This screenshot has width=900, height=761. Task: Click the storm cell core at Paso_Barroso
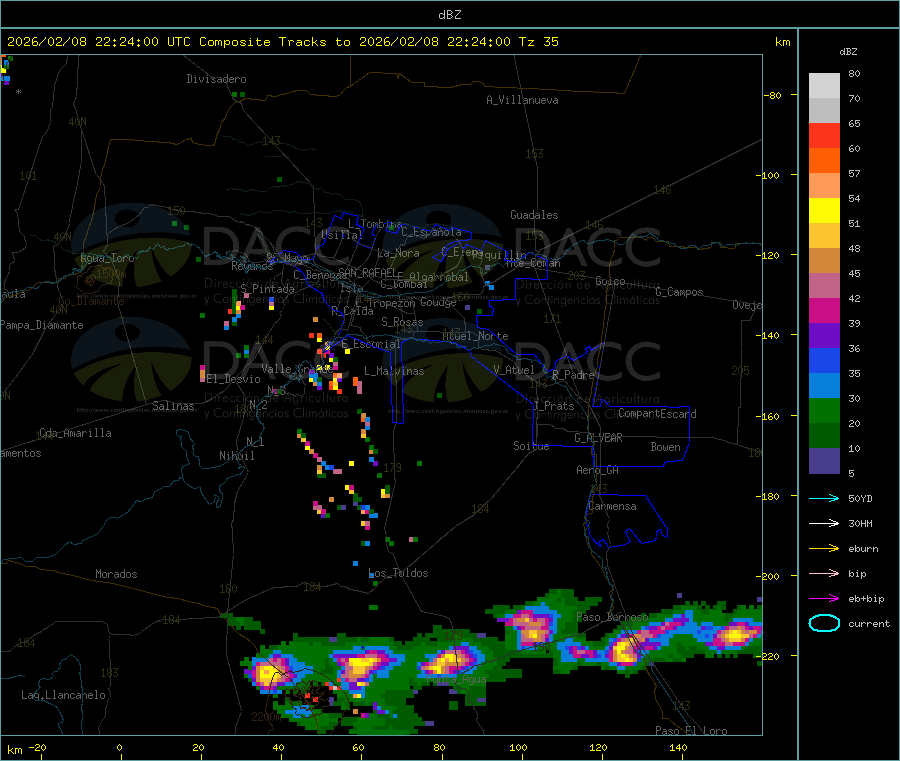pos(624,651)
